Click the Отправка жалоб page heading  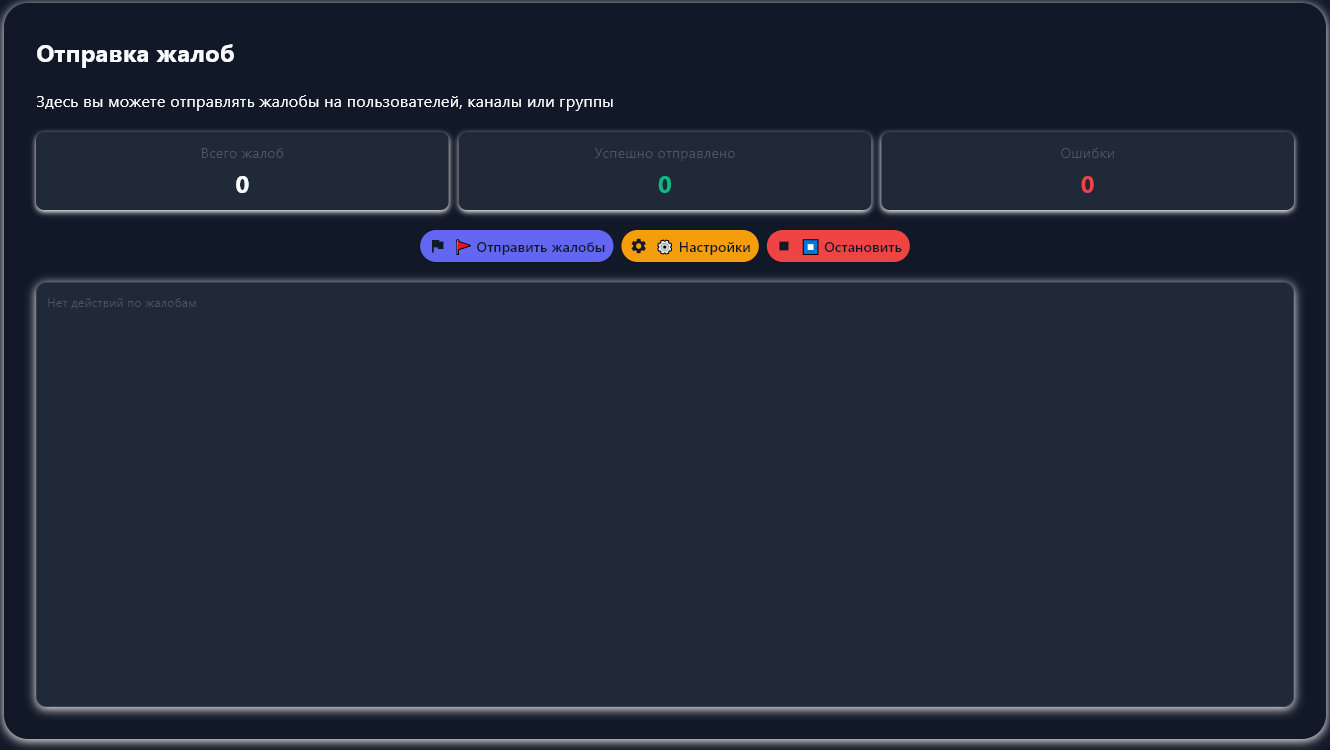(135, 54)
